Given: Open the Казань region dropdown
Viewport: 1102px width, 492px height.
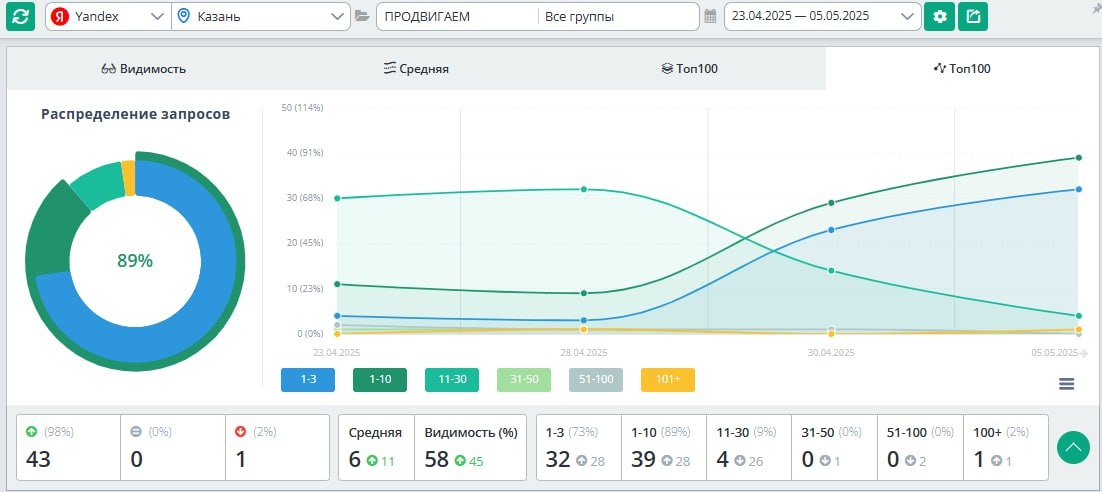Looking at the screenshot, I should (x=261, y=17).
